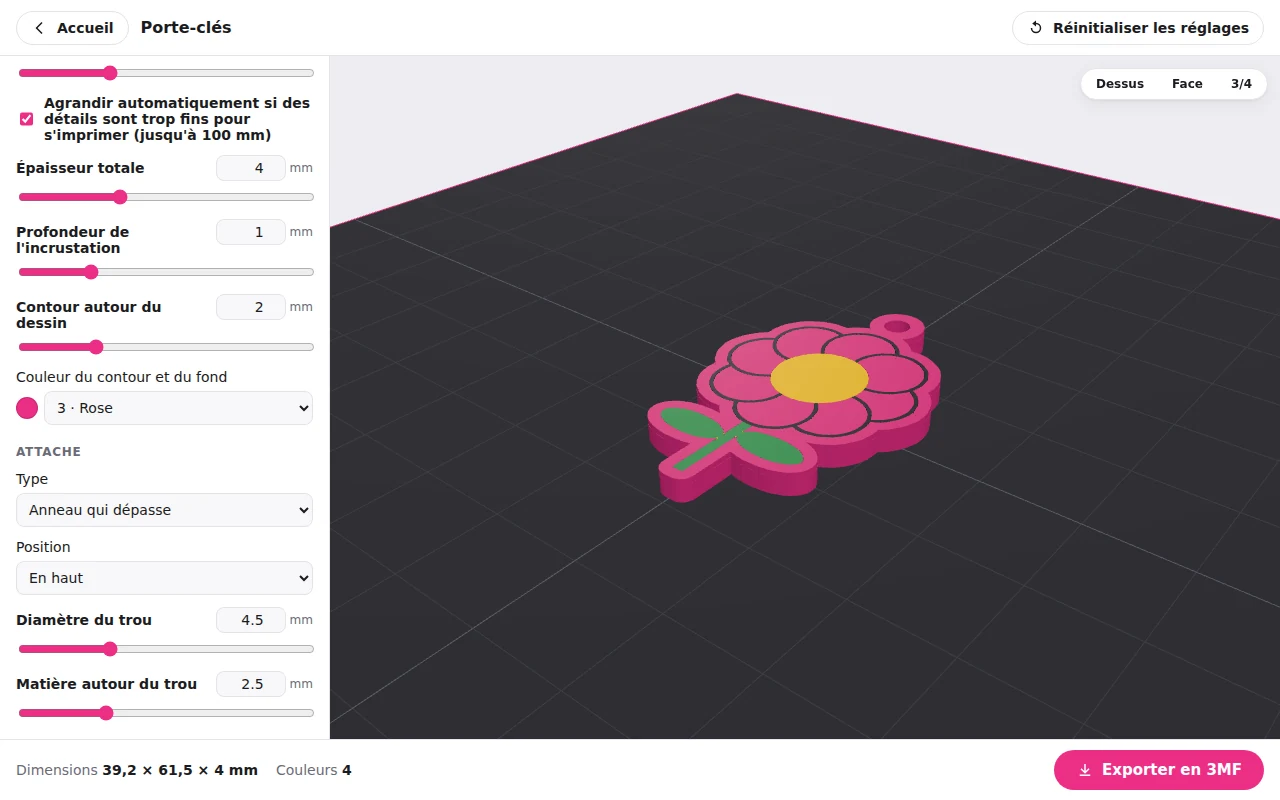Click the pink outline color swatch
The image size is (1280, 800).
pos(27,408)
